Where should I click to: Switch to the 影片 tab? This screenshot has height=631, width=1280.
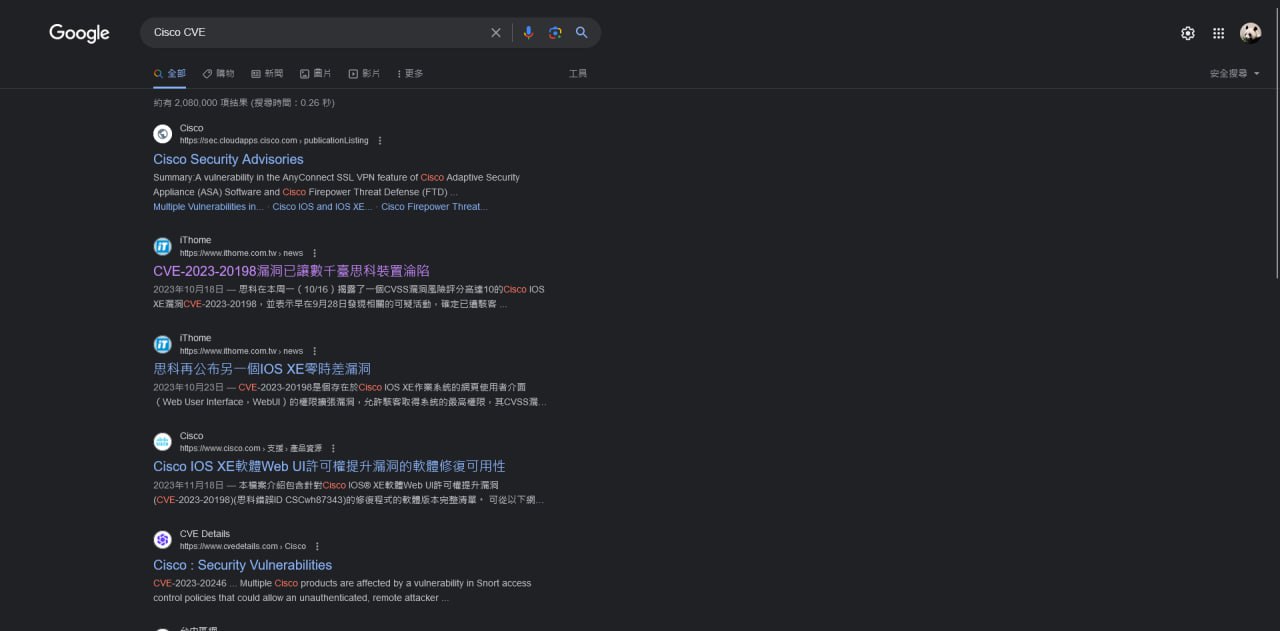click(364, 73)
